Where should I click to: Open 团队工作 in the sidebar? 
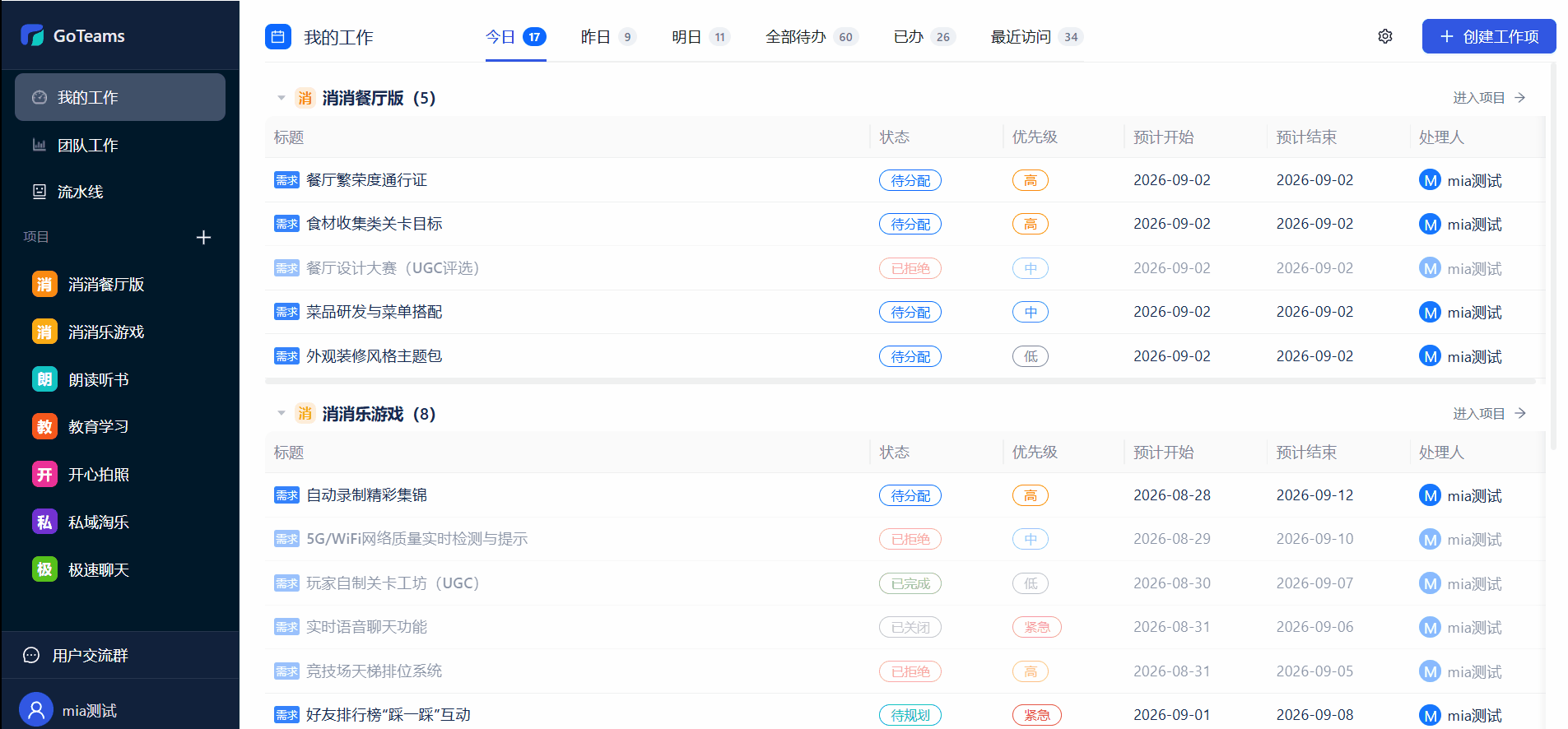tap(120, 145)
